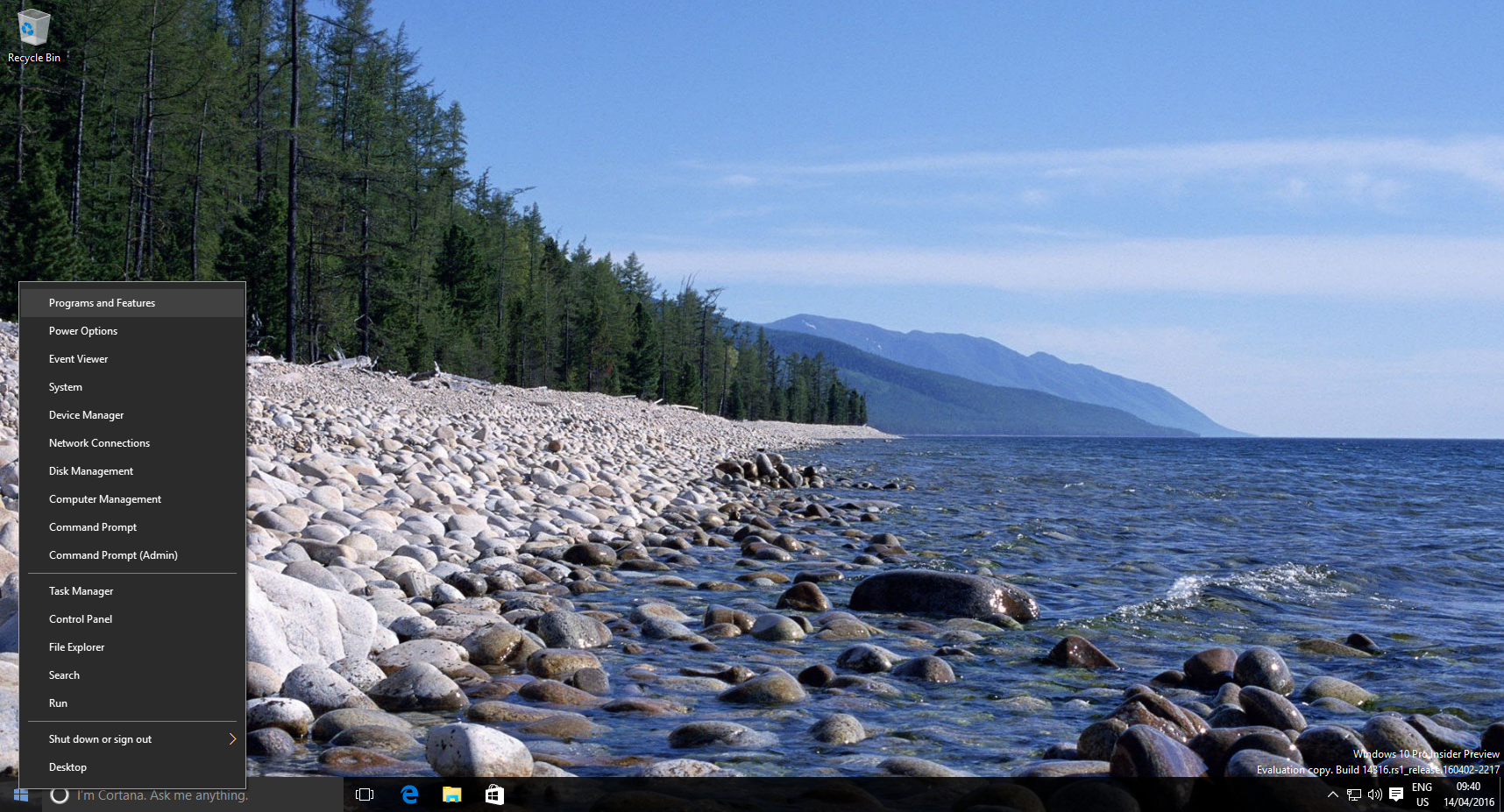
Task: Expand Shut down or sign out submenu
Action: [x=132, y=739]
